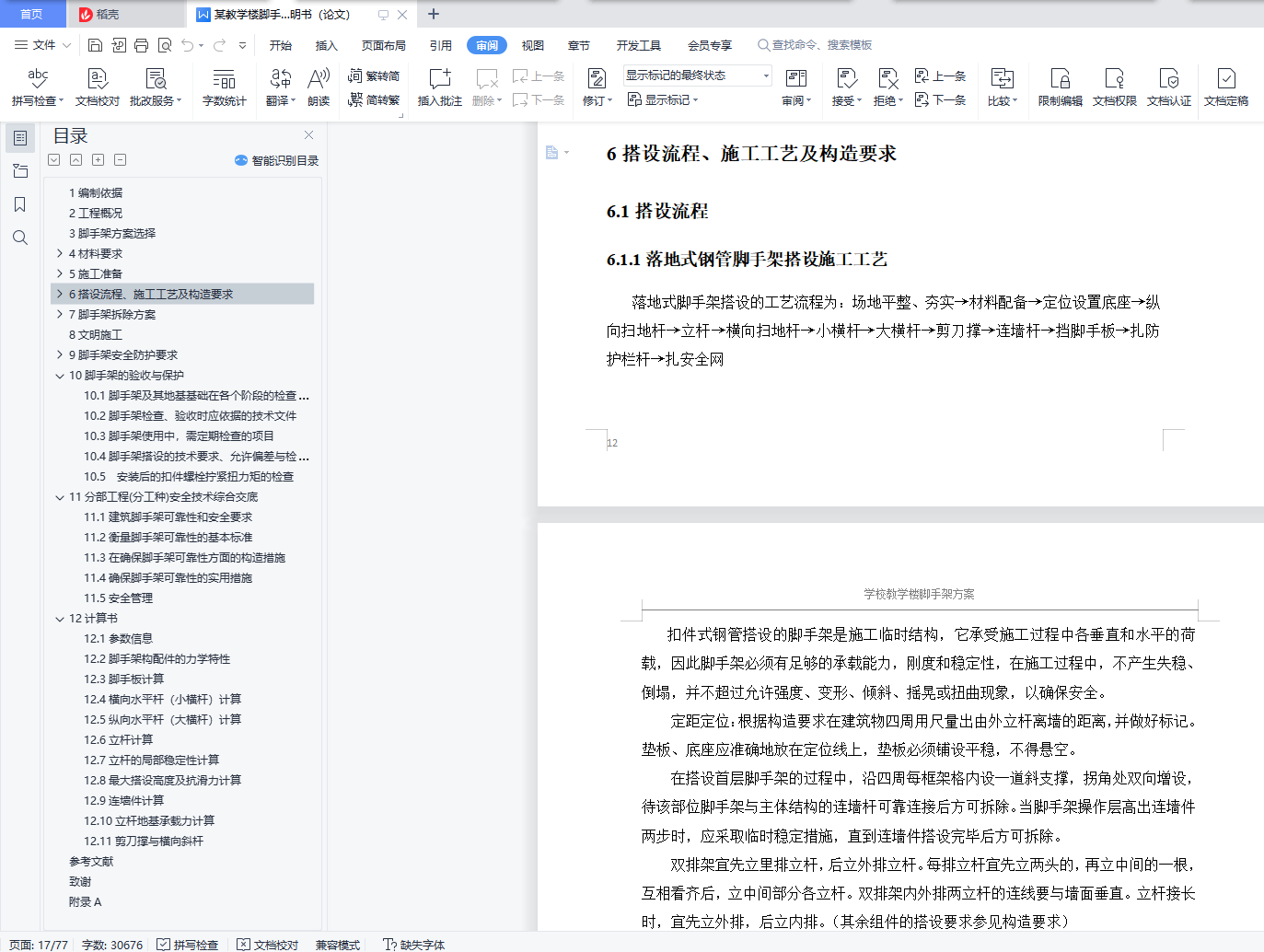Convert traditional to simplified with 繁转简
Viewport: 1264px width, 952px height.
click(374, 75)
